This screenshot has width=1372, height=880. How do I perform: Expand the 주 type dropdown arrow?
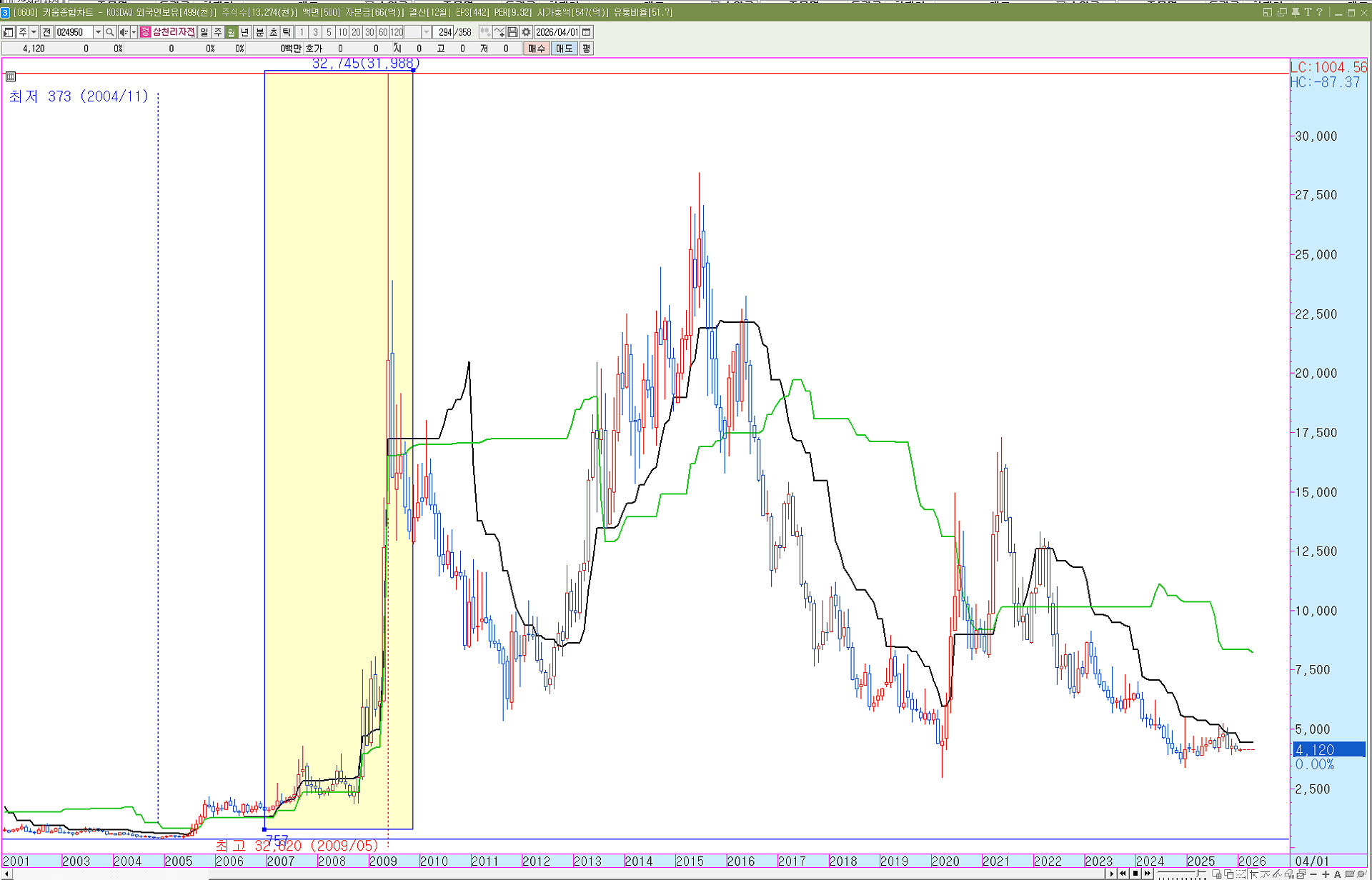pyautogui.click(x=34, y=32)
